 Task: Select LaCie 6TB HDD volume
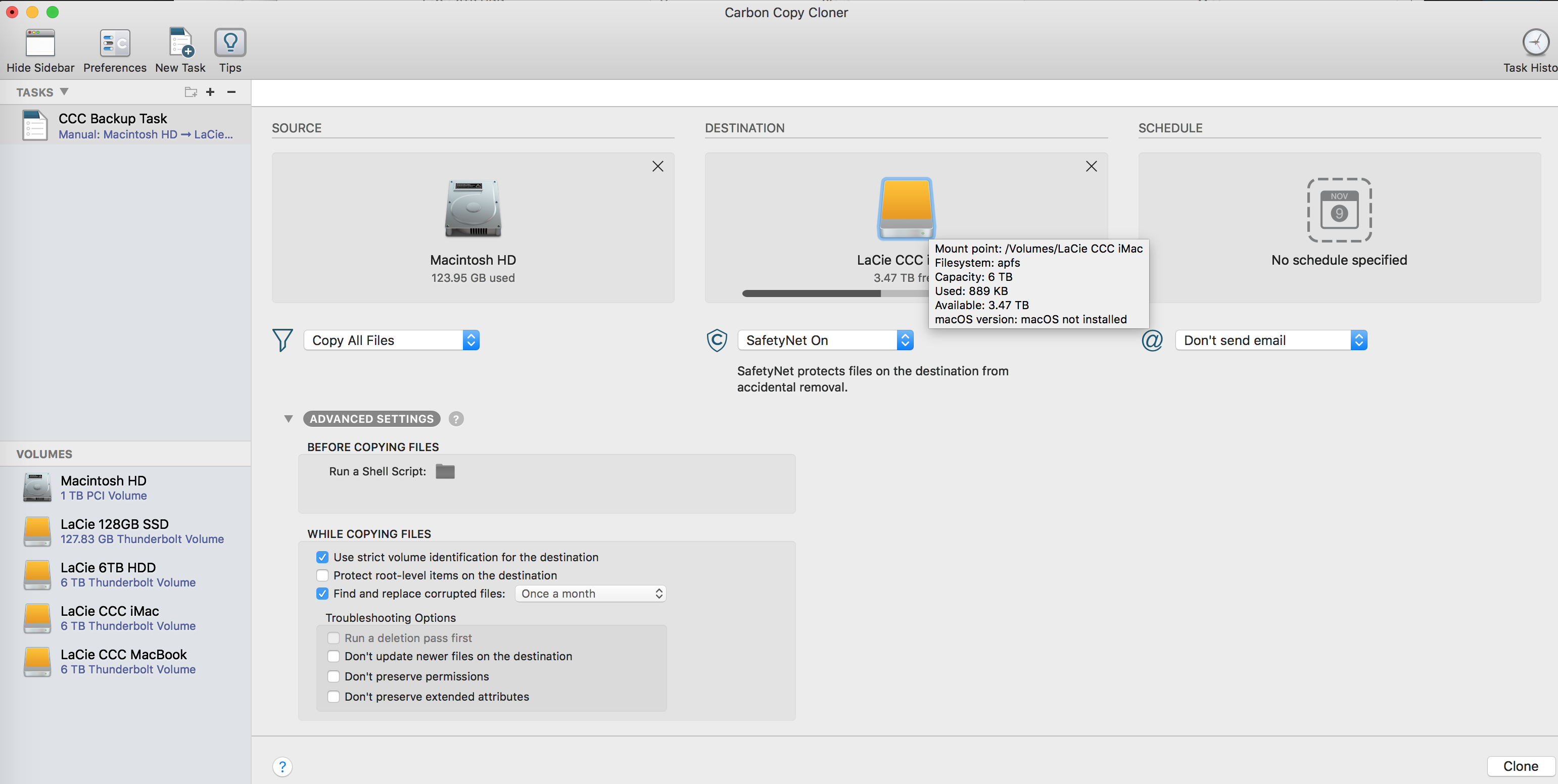click(x=125, y=575)
